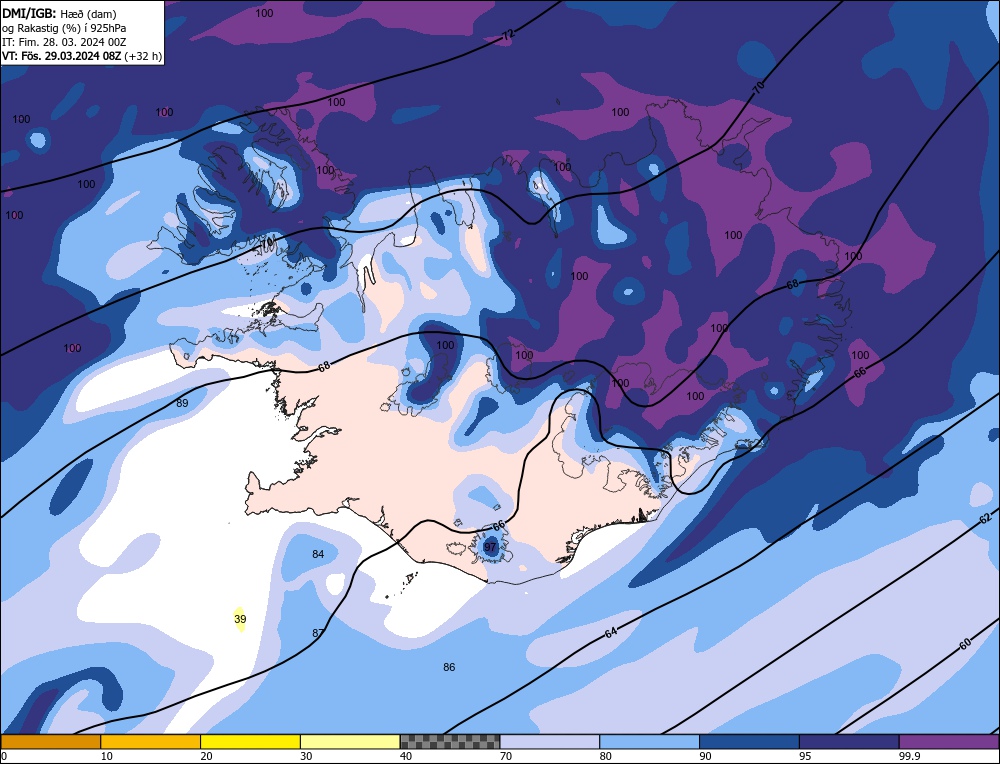Click the "80" legend tick label
1000x764 pixels.
pyautogui.click(x=606, y=756)
